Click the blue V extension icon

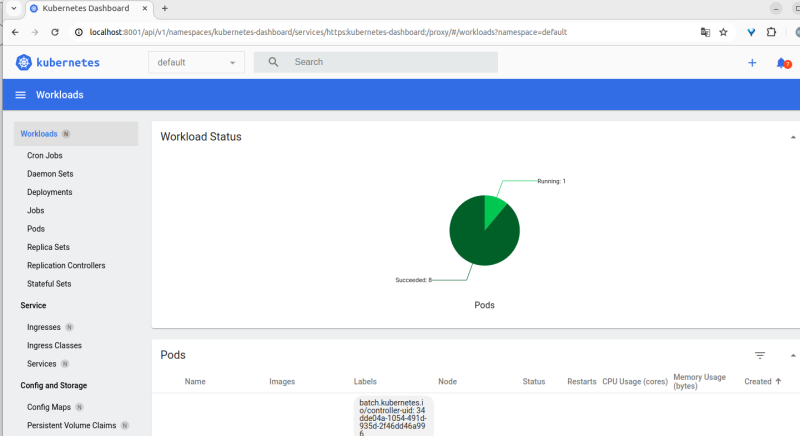click(751, 32)
